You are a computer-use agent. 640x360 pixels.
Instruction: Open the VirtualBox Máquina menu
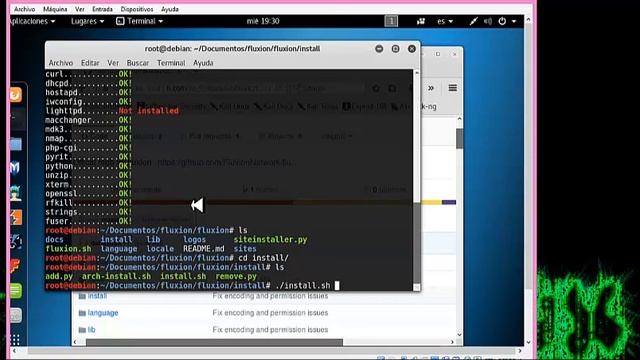pyautogui.click(x=55, y=9)
